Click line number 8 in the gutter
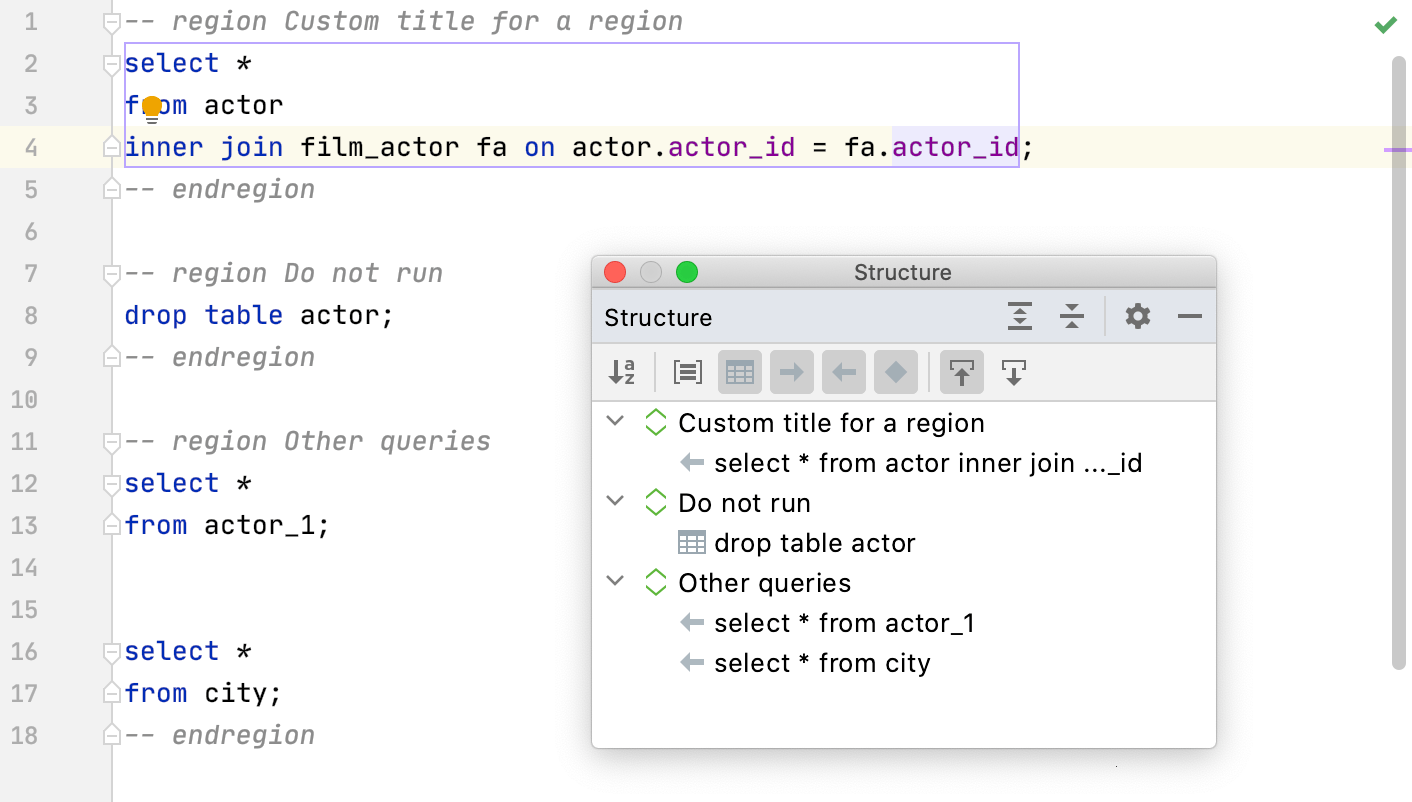Screen dimensions: 1412x802 coord(30,315)
